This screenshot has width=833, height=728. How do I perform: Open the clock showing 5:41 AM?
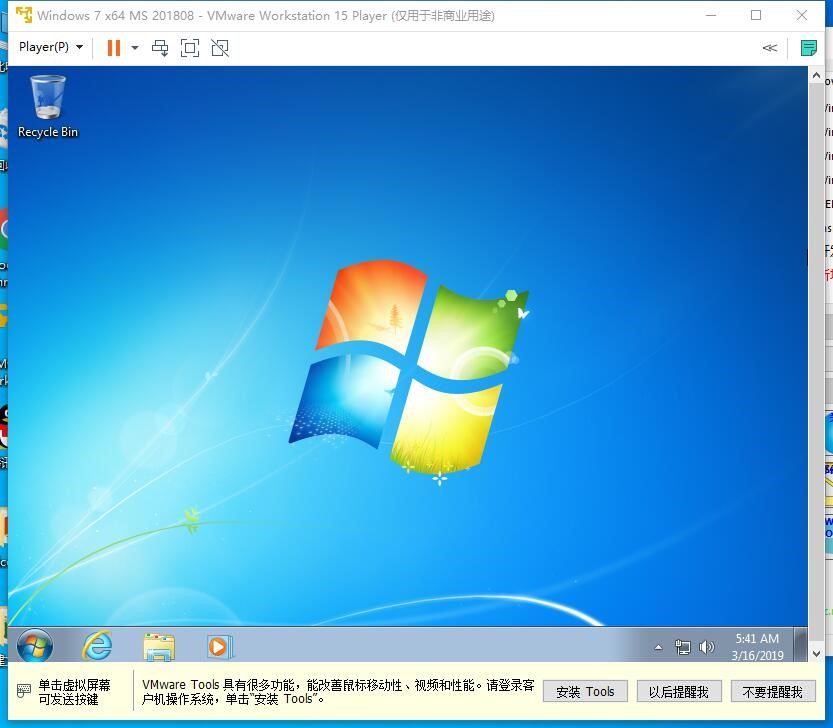pyautogui.click(x=757, y=647)
